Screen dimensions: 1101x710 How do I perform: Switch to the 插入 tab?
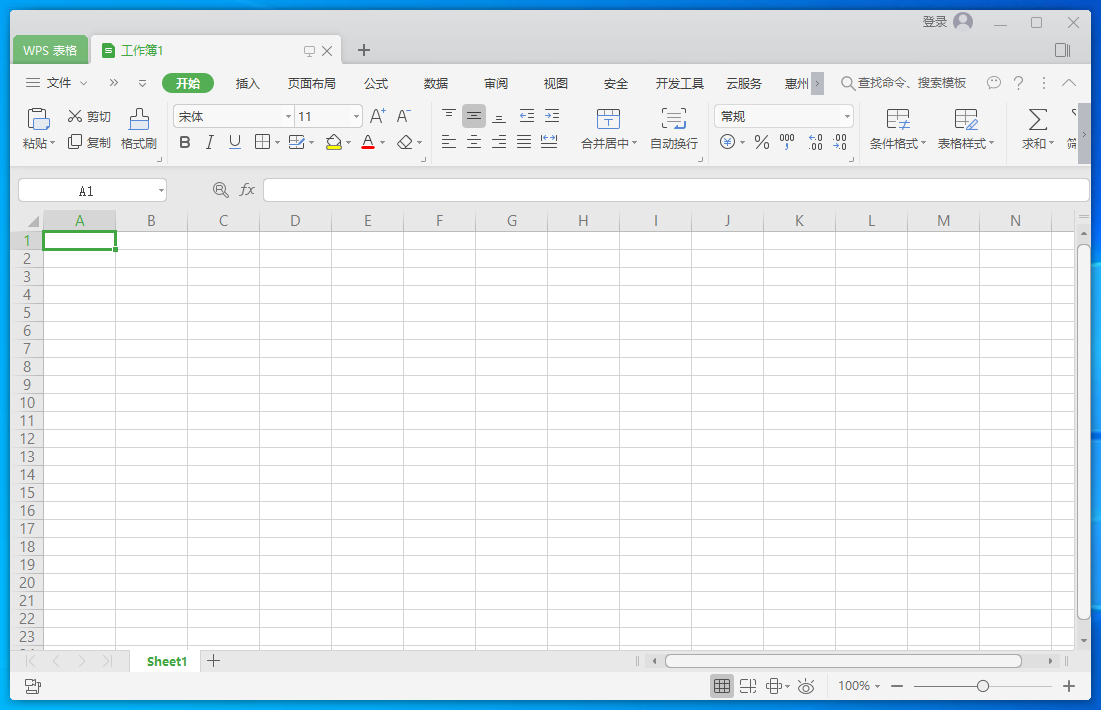click(247, 84)
